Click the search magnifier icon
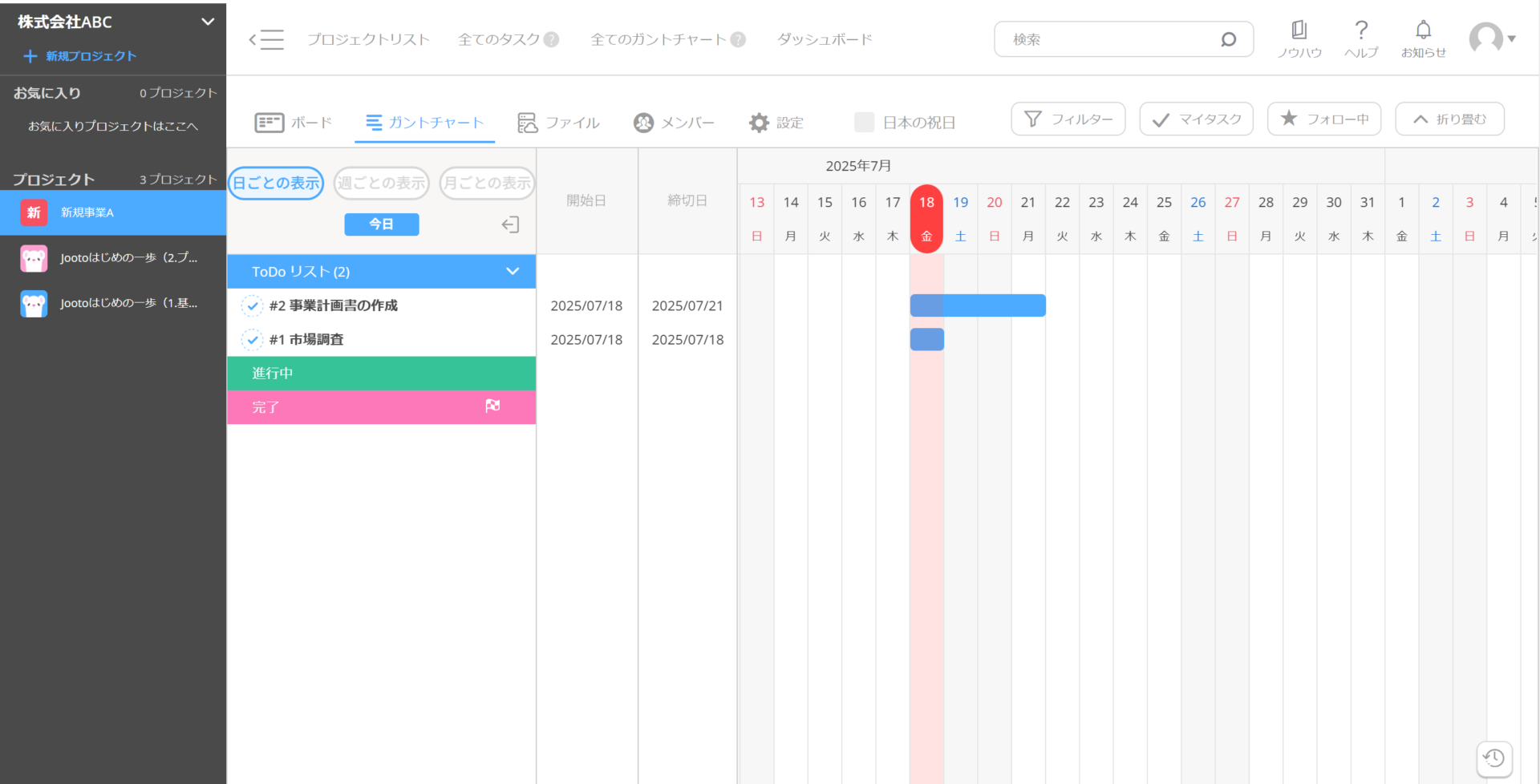1540x784 pixels. click(x=1228, y=39)
